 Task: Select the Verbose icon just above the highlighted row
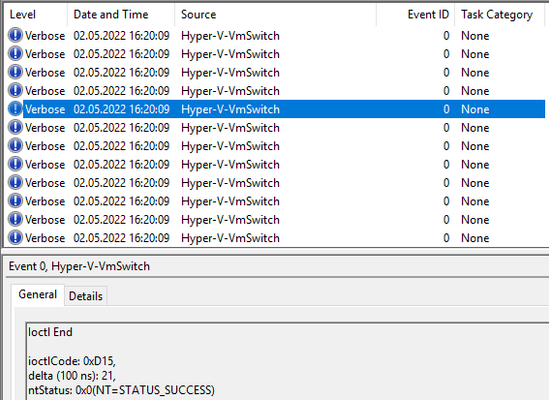click(x=15, y=90)
